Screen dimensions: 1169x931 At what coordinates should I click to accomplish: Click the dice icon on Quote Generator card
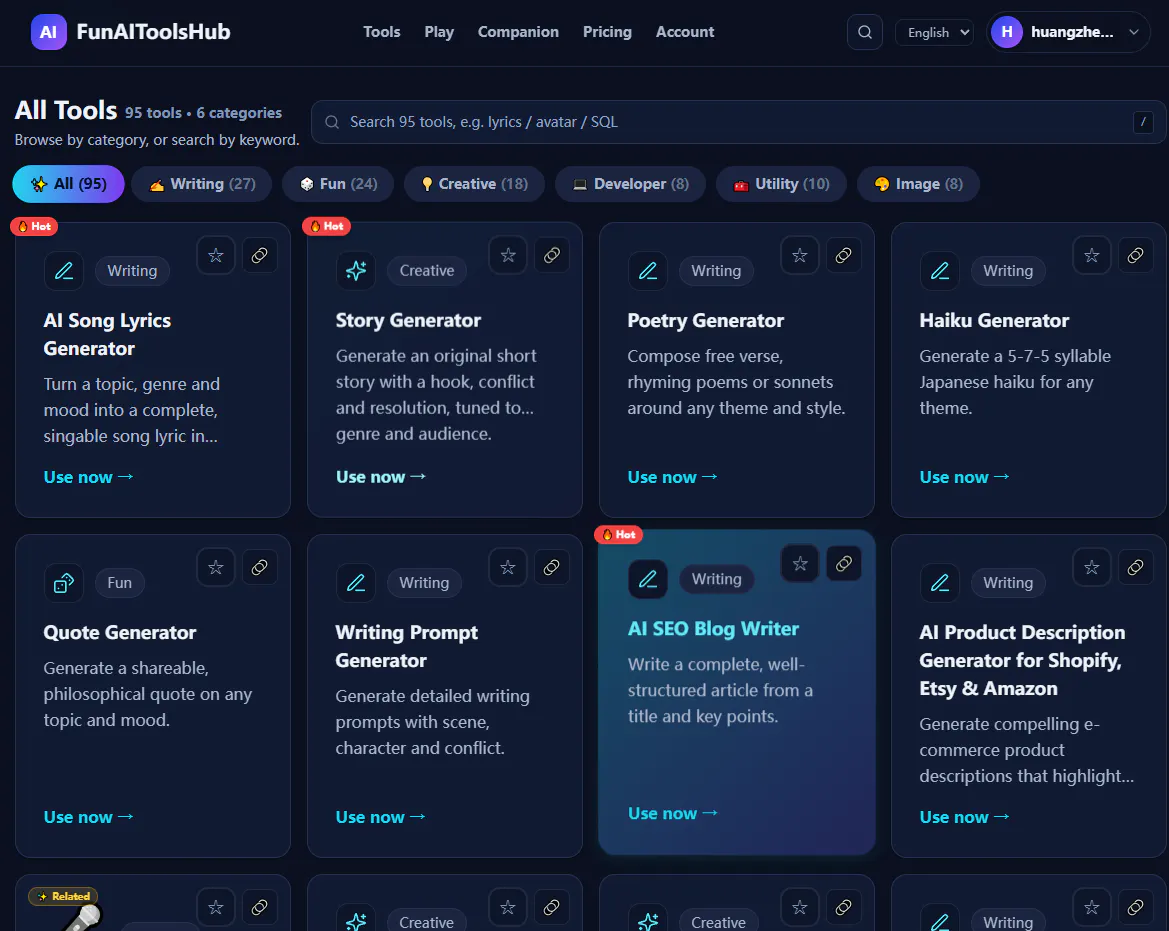[x=63, y=583]
